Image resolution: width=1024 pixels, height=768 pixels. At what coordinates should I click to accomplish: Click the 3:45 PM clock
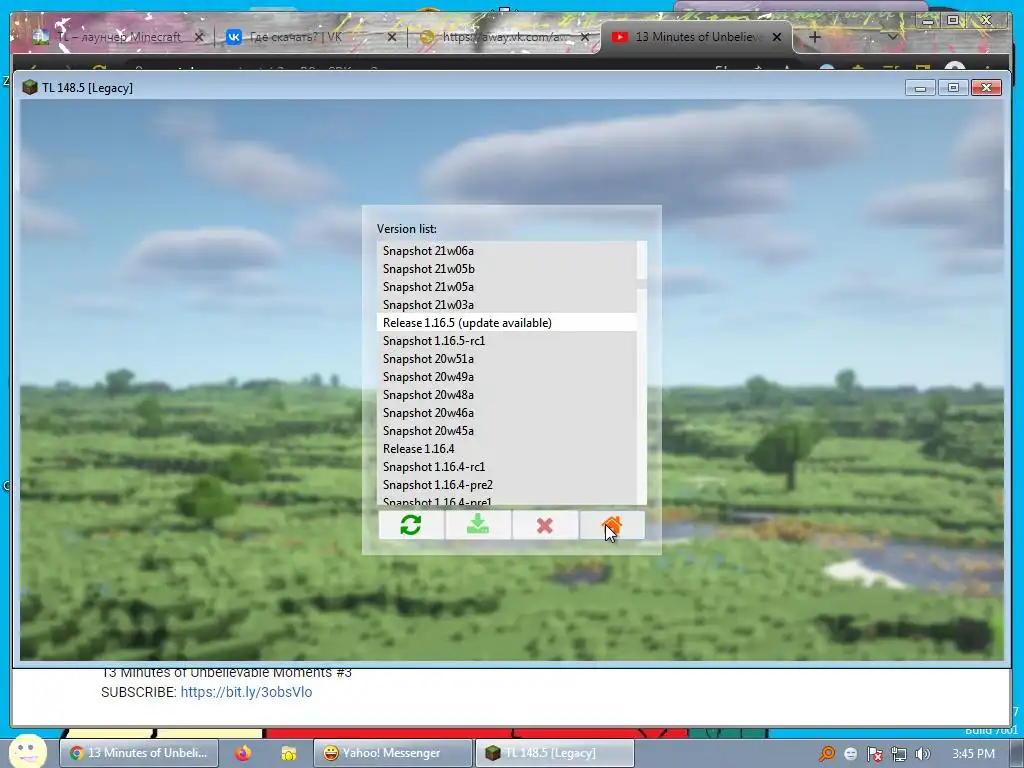click(x=973, y=754)
